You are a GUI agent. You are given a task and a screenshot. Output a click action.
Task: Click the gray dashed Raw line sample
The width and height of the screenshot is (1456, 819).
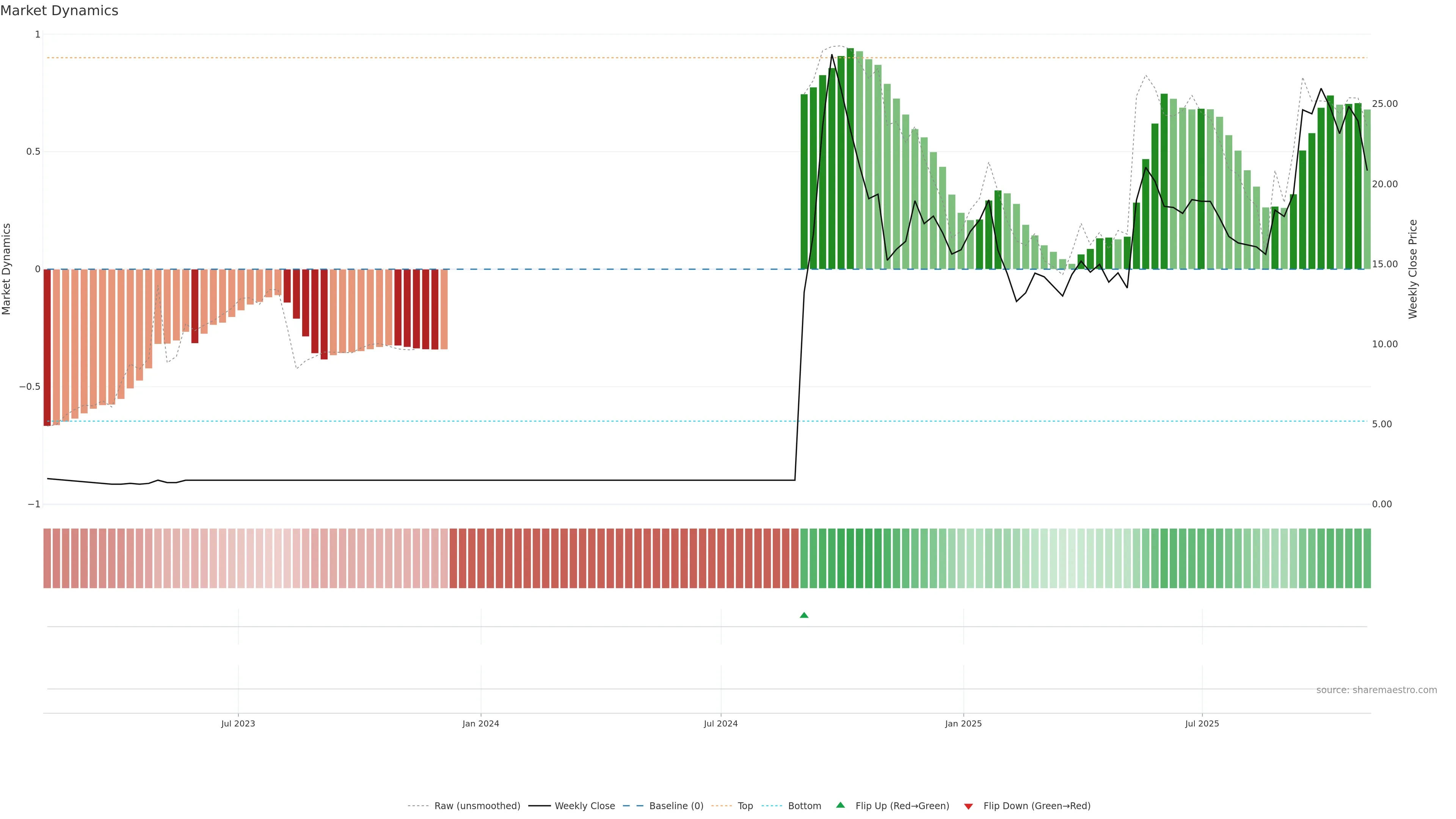418,806
